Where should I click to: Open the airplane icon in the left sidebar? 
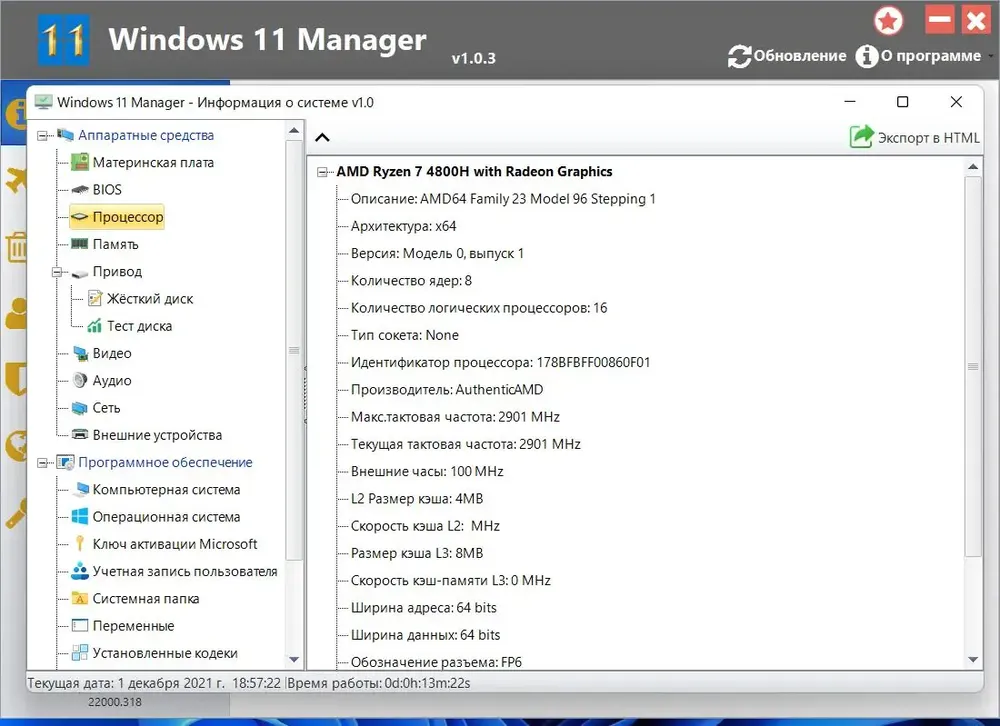click(16, 181)
